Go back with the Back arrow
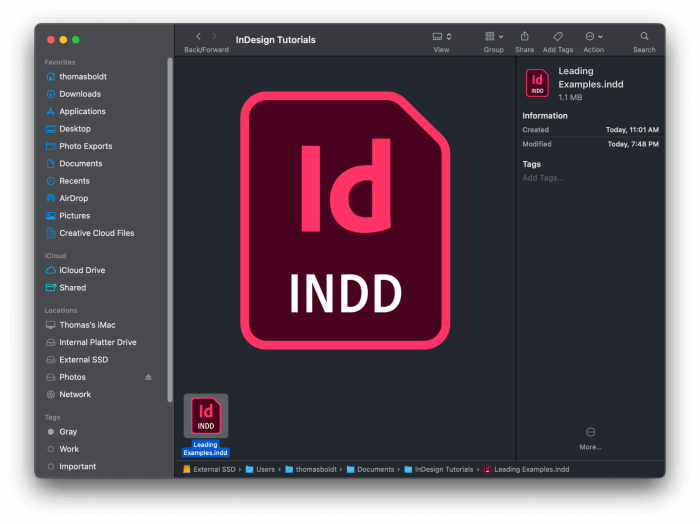Viewport: 700px width, 524px height. tap(198, 37)
